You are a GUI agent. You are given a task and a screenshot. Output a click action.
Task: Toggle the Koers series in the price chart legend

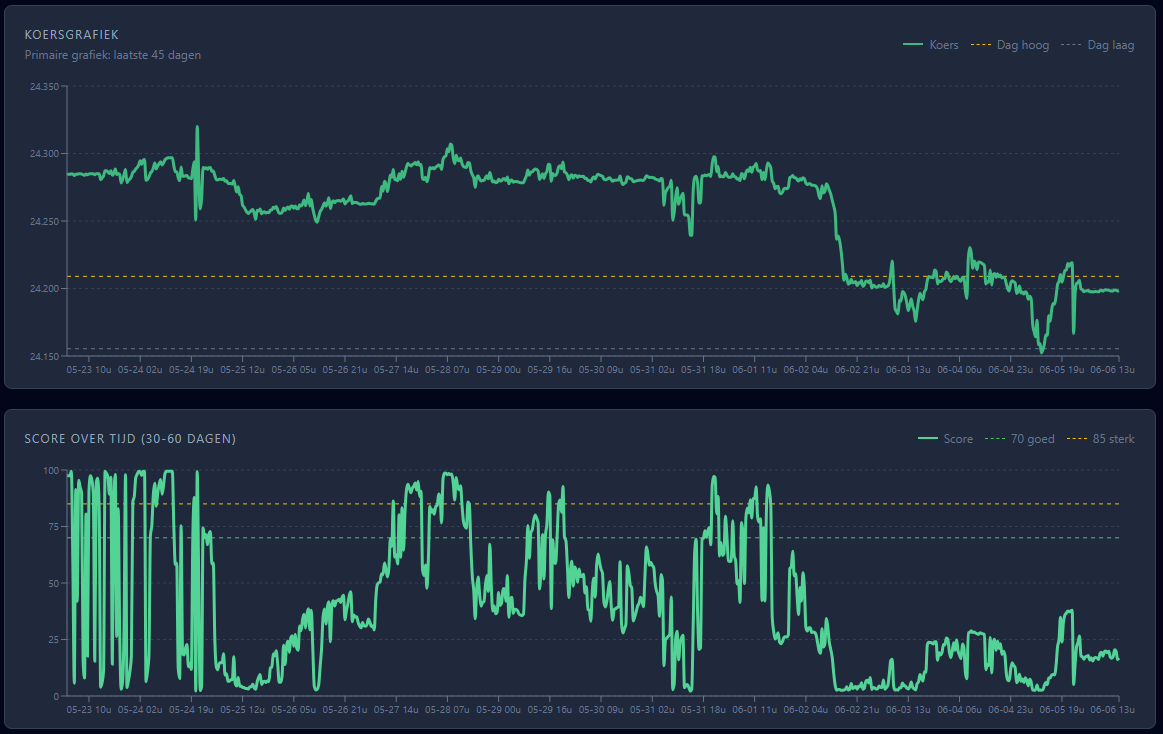(930, 45)
